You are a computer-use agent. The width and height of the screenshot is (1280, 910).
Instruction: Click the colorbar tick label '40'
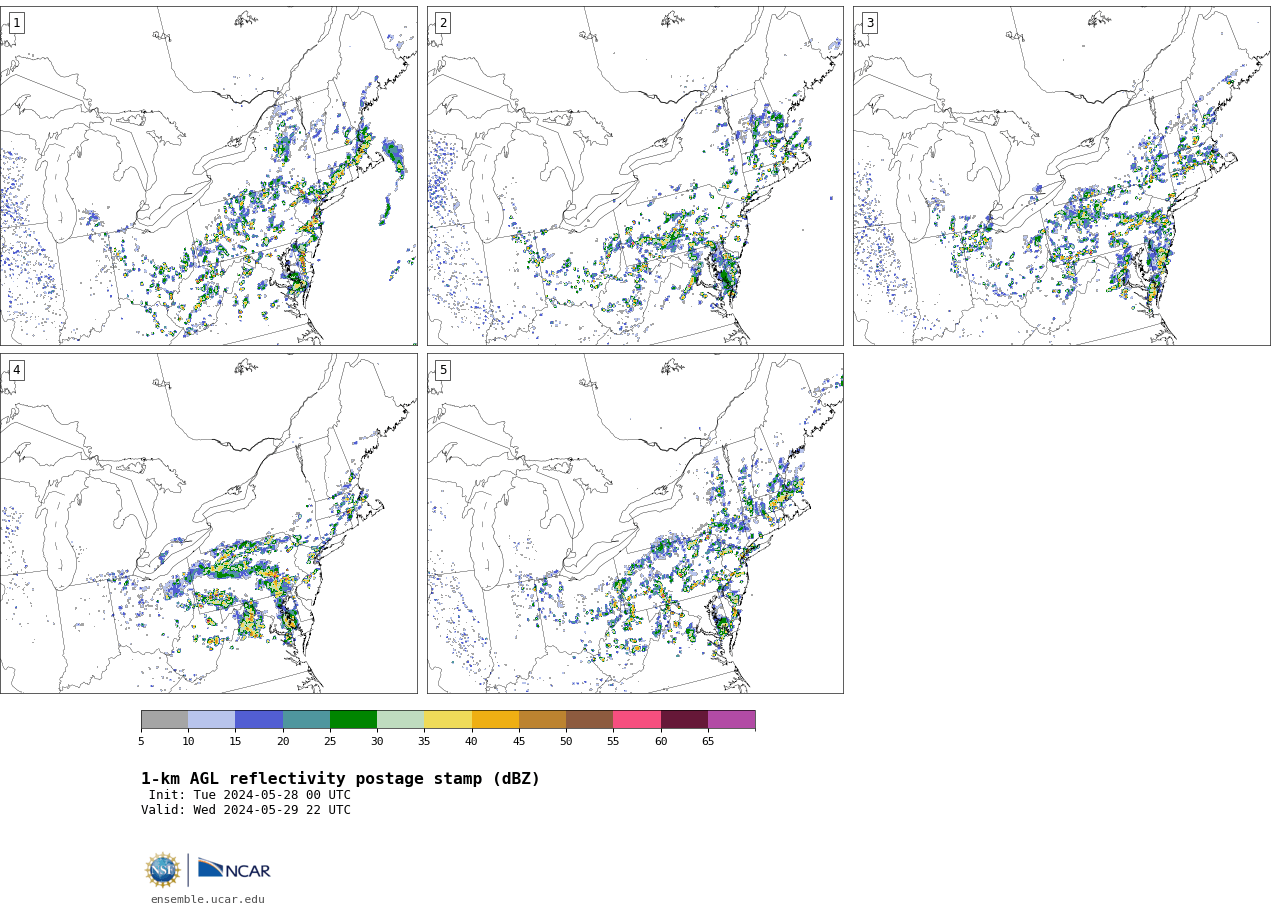(471, 741)
